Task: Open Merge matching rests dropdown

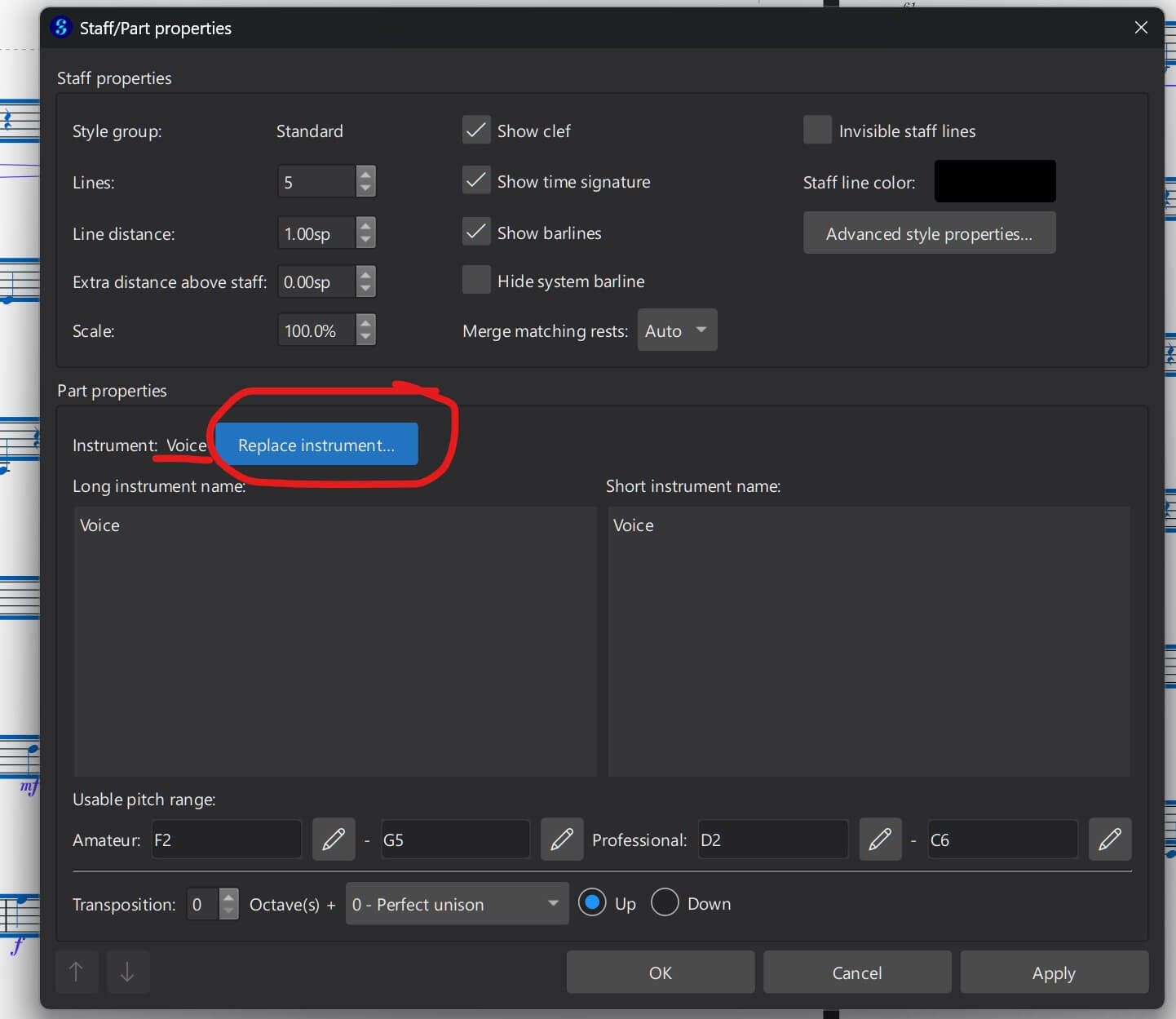Action: click(x=676, y=330)
